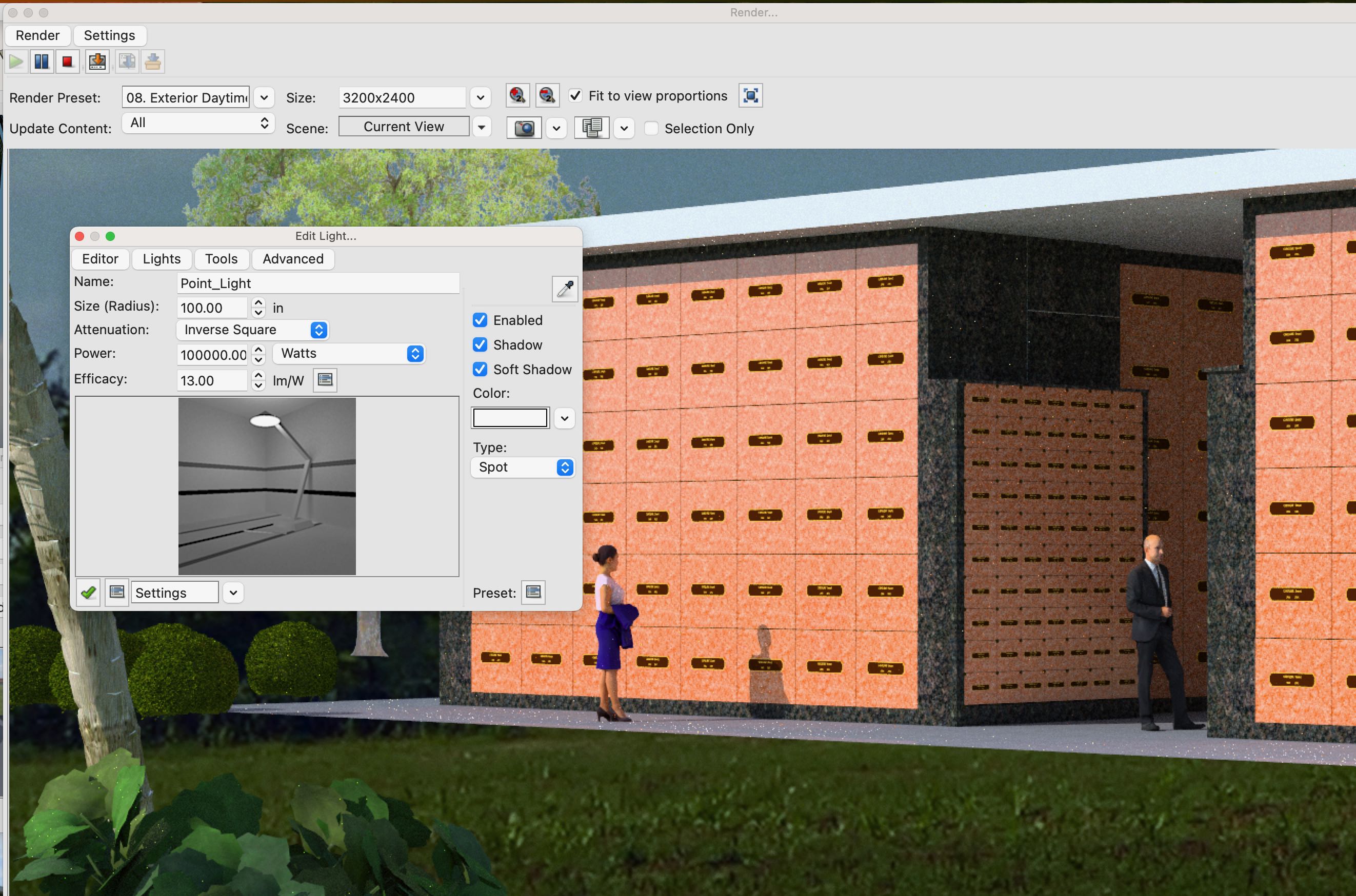Expand the Render Preset dropdown arrow
Viewport: 1356px width, 896px height.
(264, 98)
